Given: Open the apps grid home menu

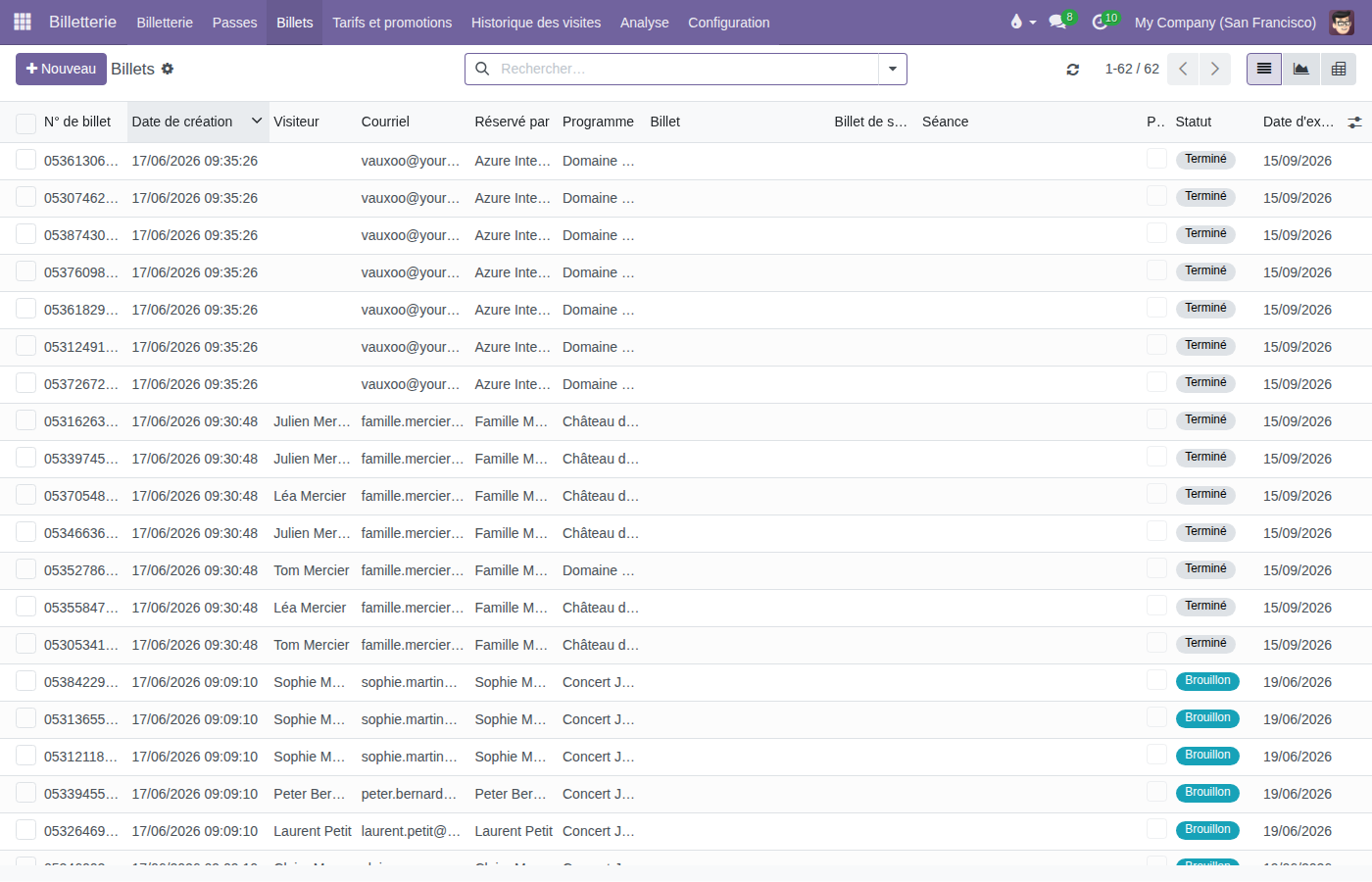Looking at the screenshot, I should [x=23, y=22].
